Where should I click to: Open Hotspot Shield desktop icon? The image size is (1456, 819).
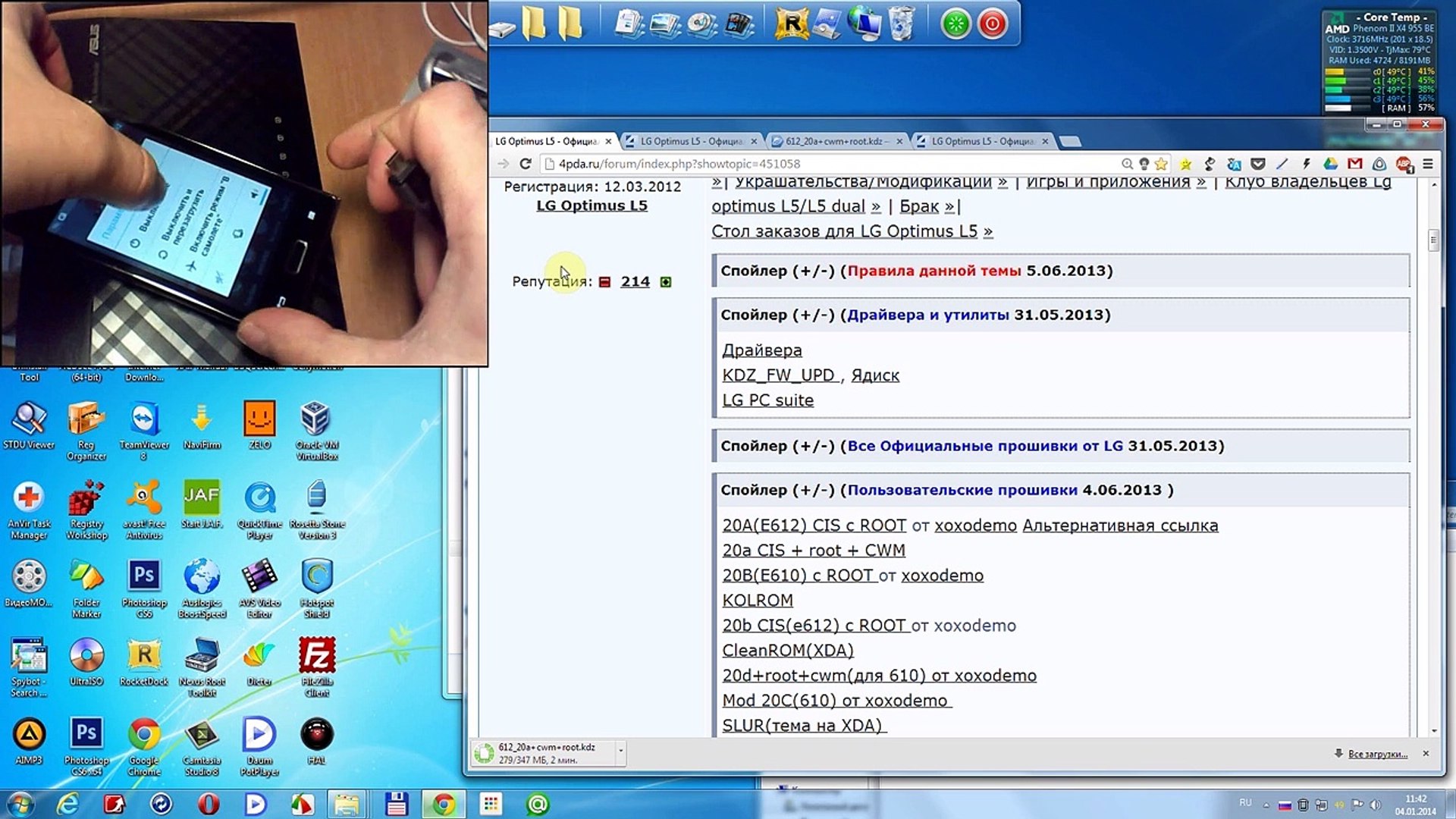317,588
